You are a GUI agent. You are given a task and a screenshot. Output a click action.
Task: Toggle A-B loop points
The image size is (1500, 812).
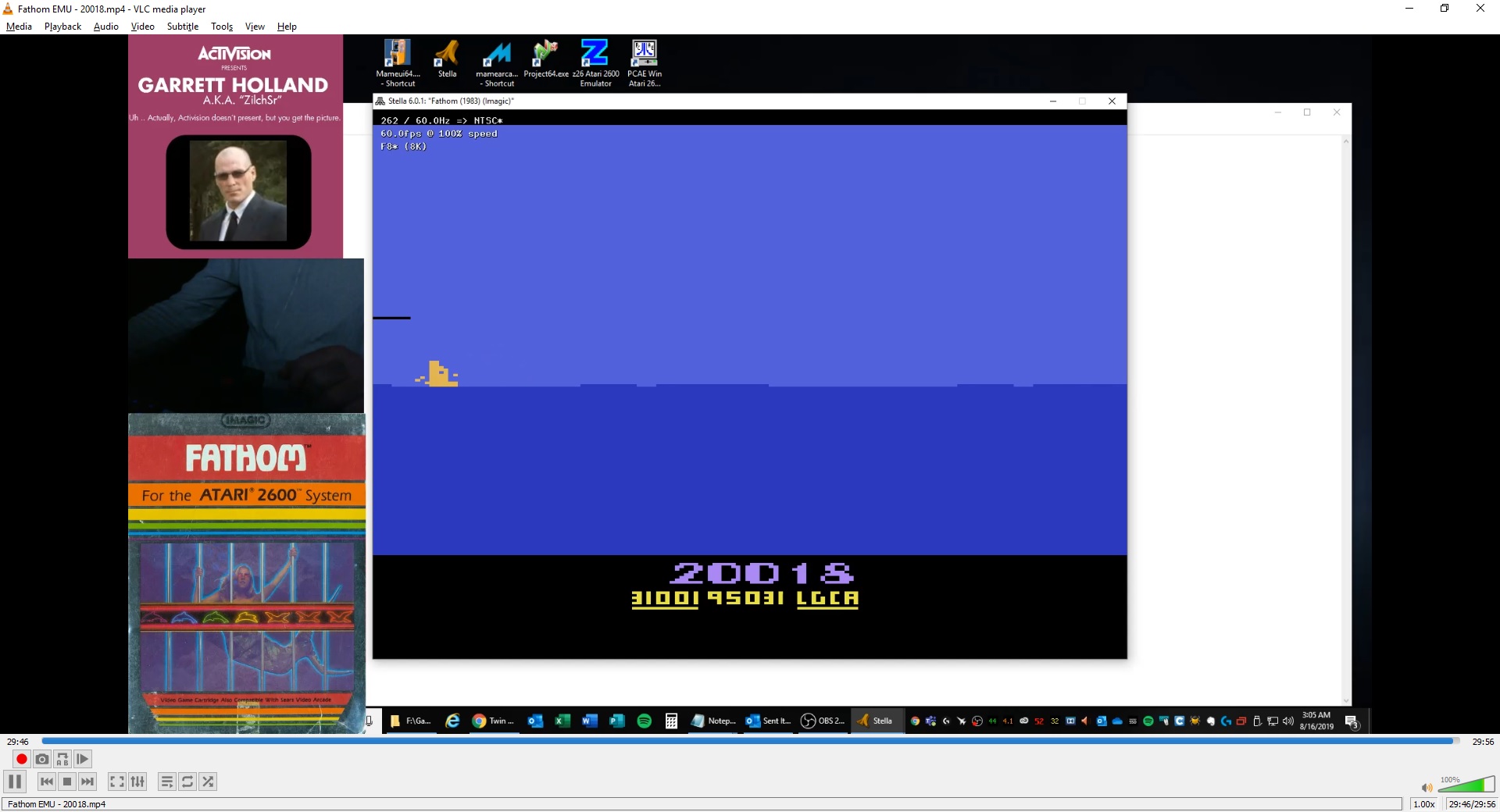(x=62, y=759)
